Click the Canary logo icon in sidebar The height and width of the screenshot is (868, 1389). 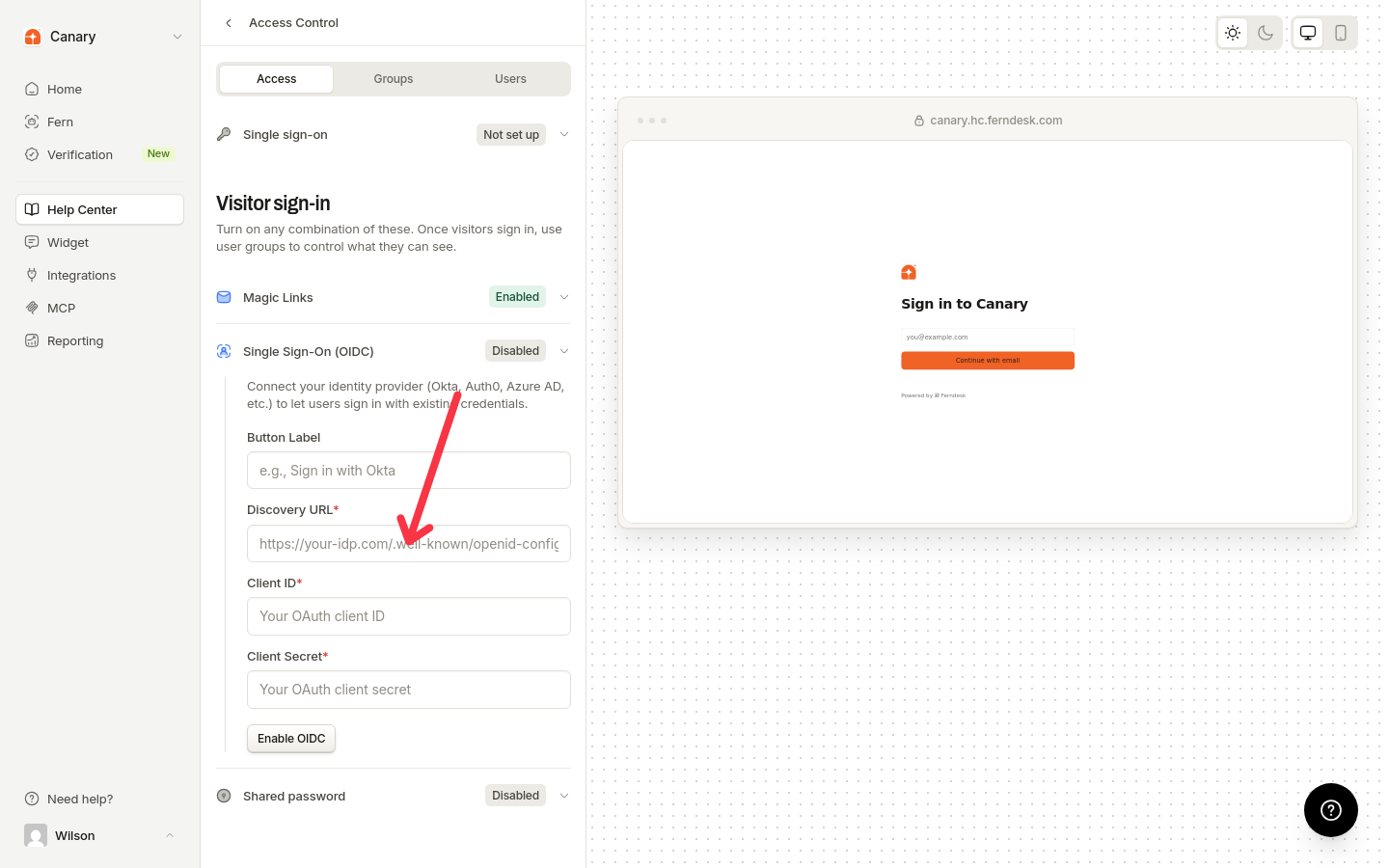click(x=33, y=37)
